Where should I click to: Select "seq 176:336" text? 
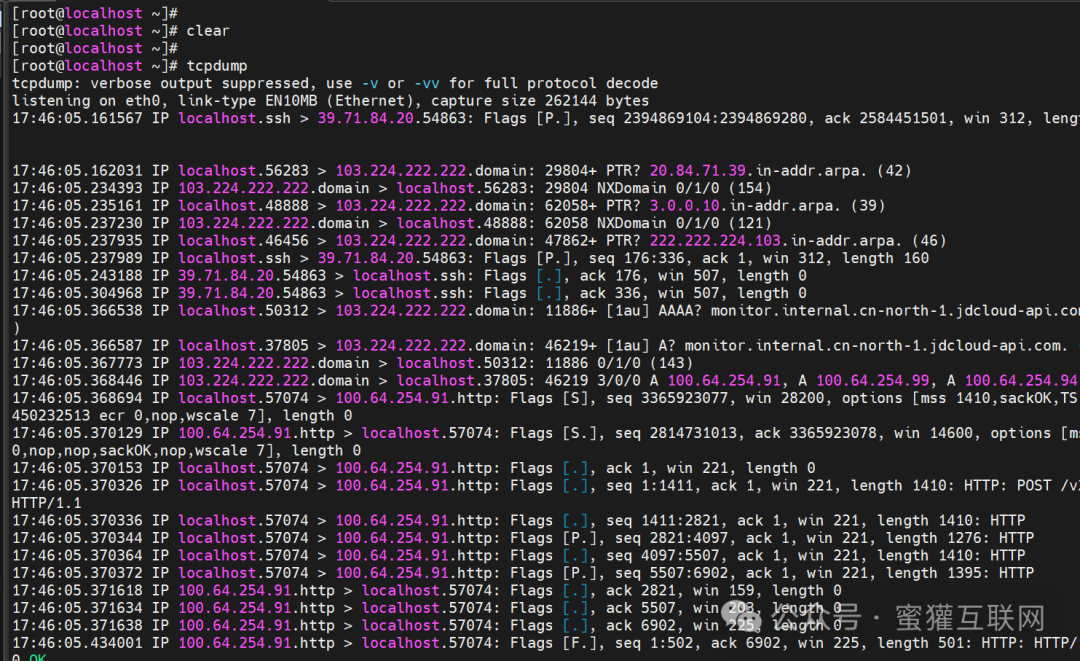[636, 258]
